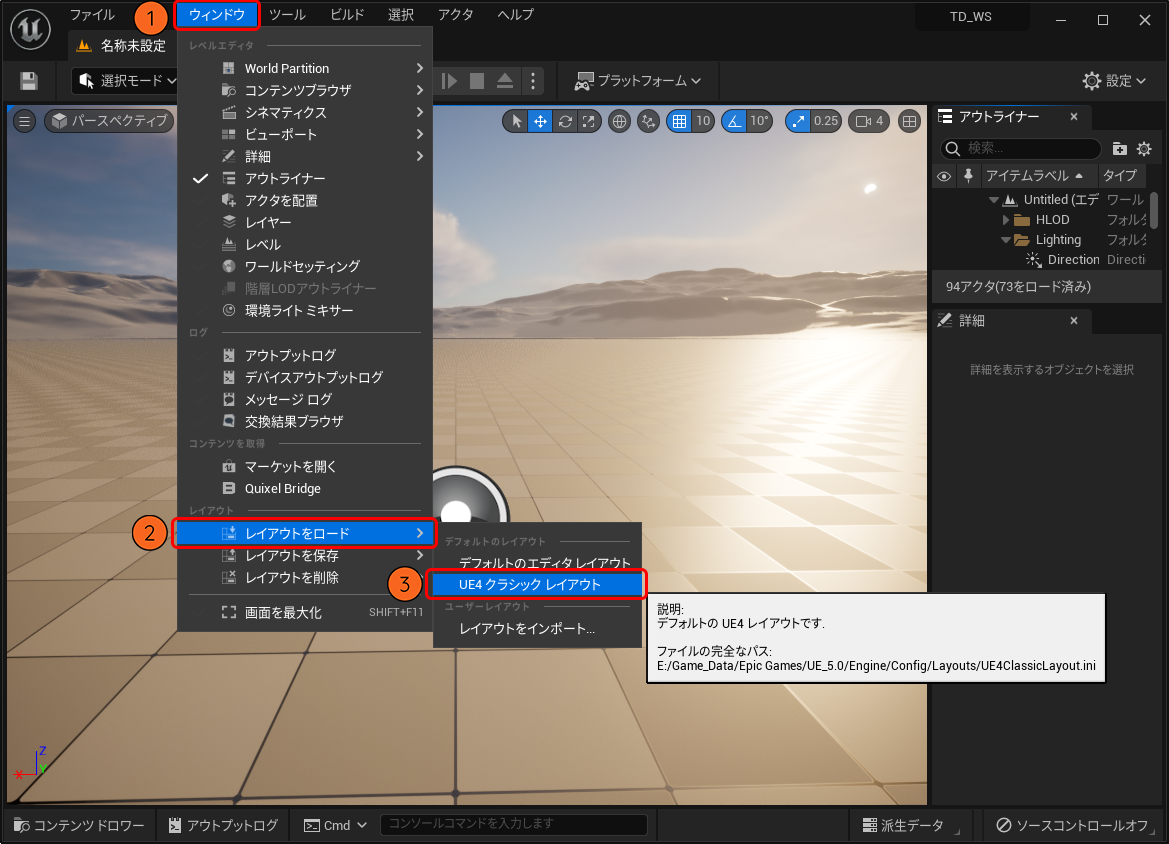The width and height of the screenshot is (1169, 844).
Task: Open the viewport layout grid icon
Action: tap(909, 121)
